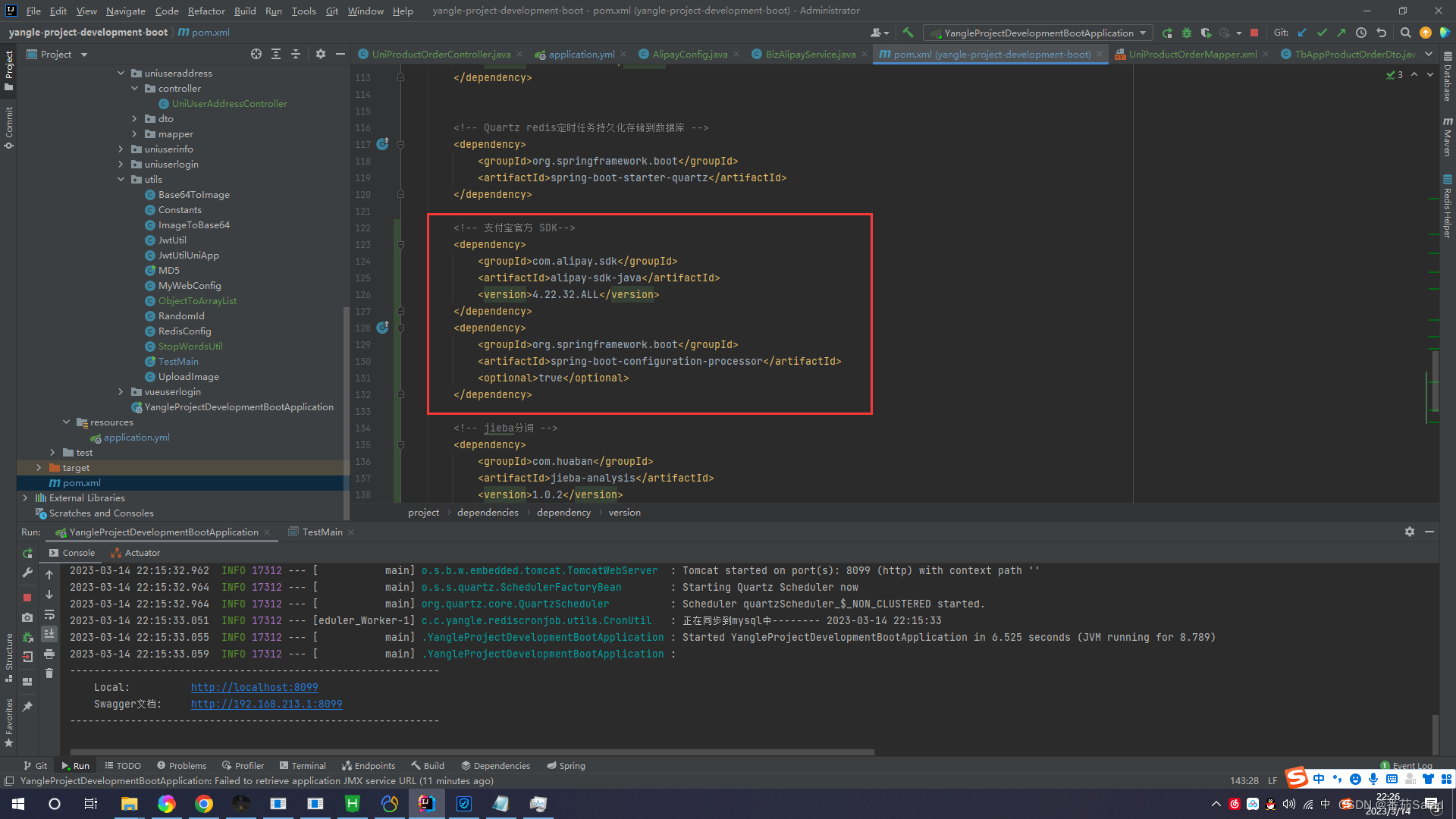Image resolution: width=1456 pixels, height=819 pixels.
Task: Git Rollback undo arrow icon
Action: tap(1381, 33)
